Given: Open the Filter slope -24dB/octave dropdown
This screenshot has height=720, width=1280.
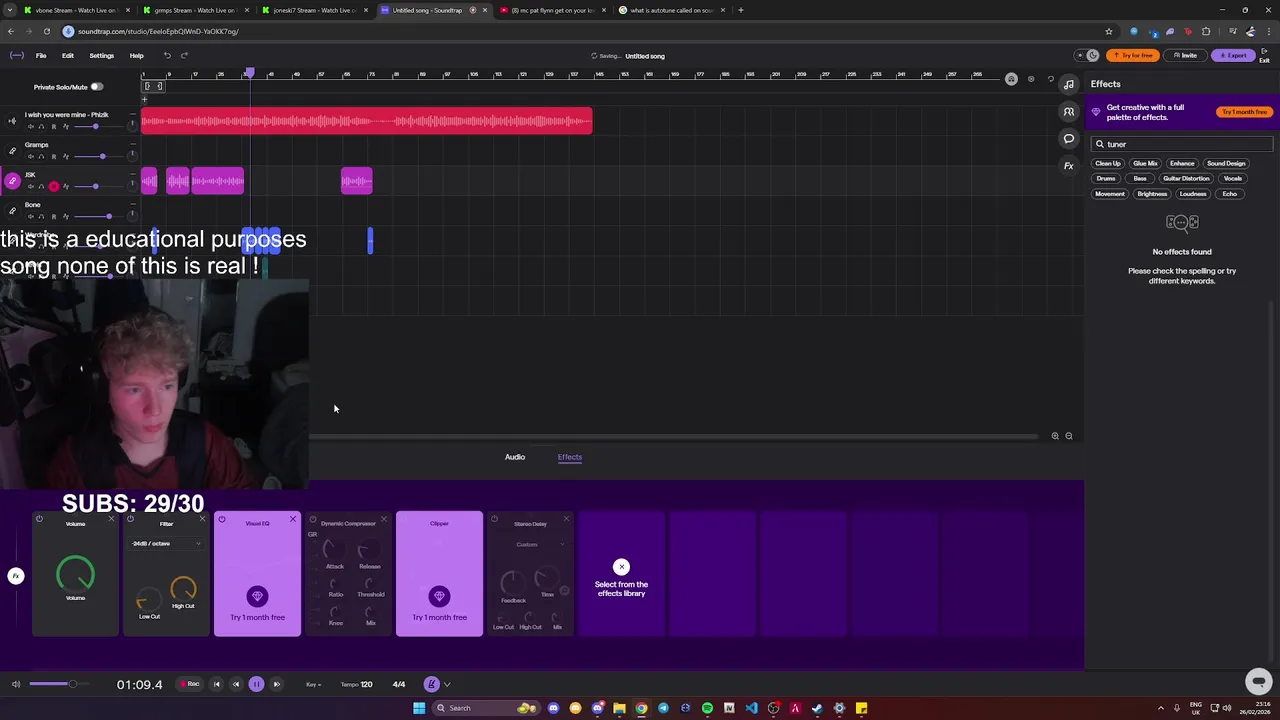Looking at the screenshot, I should [166, 544].
